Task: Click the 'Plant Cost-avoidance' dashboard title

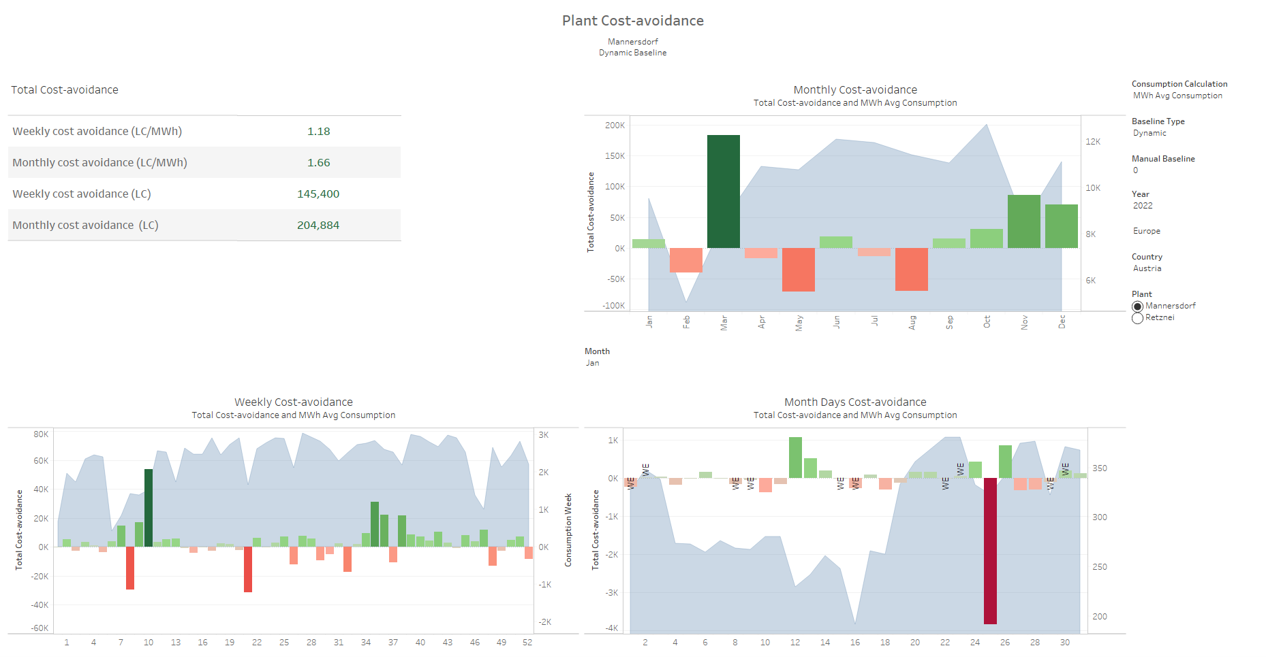Action: (633, 21)
